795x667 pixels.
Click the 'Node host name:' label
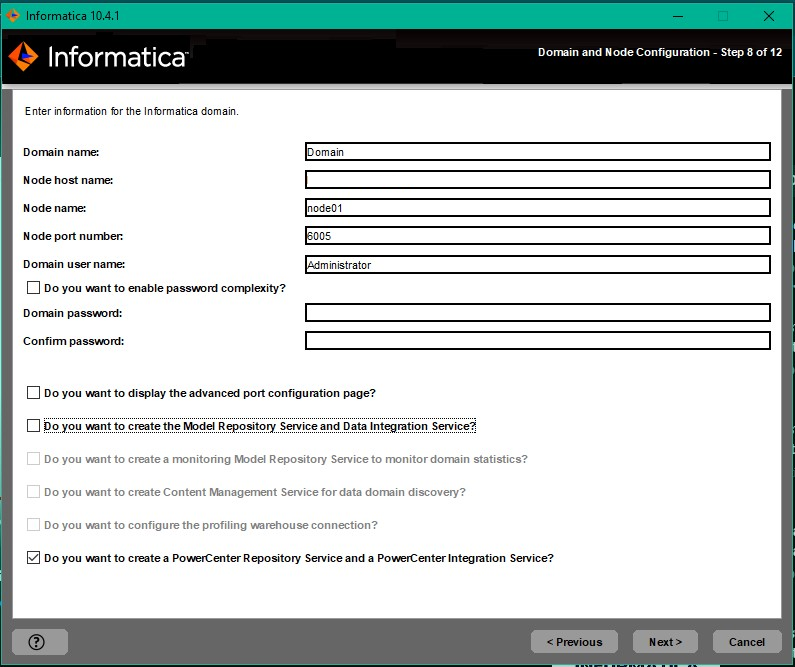point(68,180)
